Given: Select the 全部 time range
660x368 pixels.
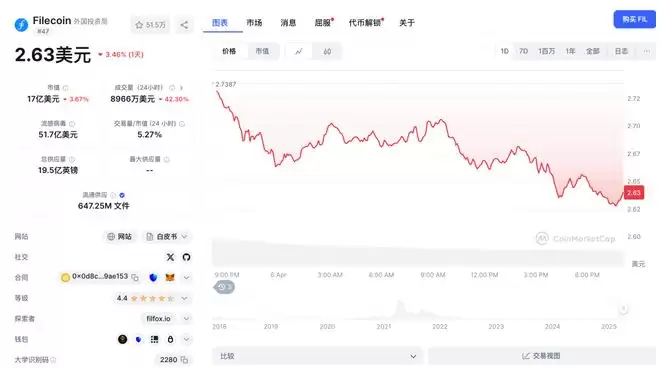Looking at the screenshot, I should click(593, 51).
